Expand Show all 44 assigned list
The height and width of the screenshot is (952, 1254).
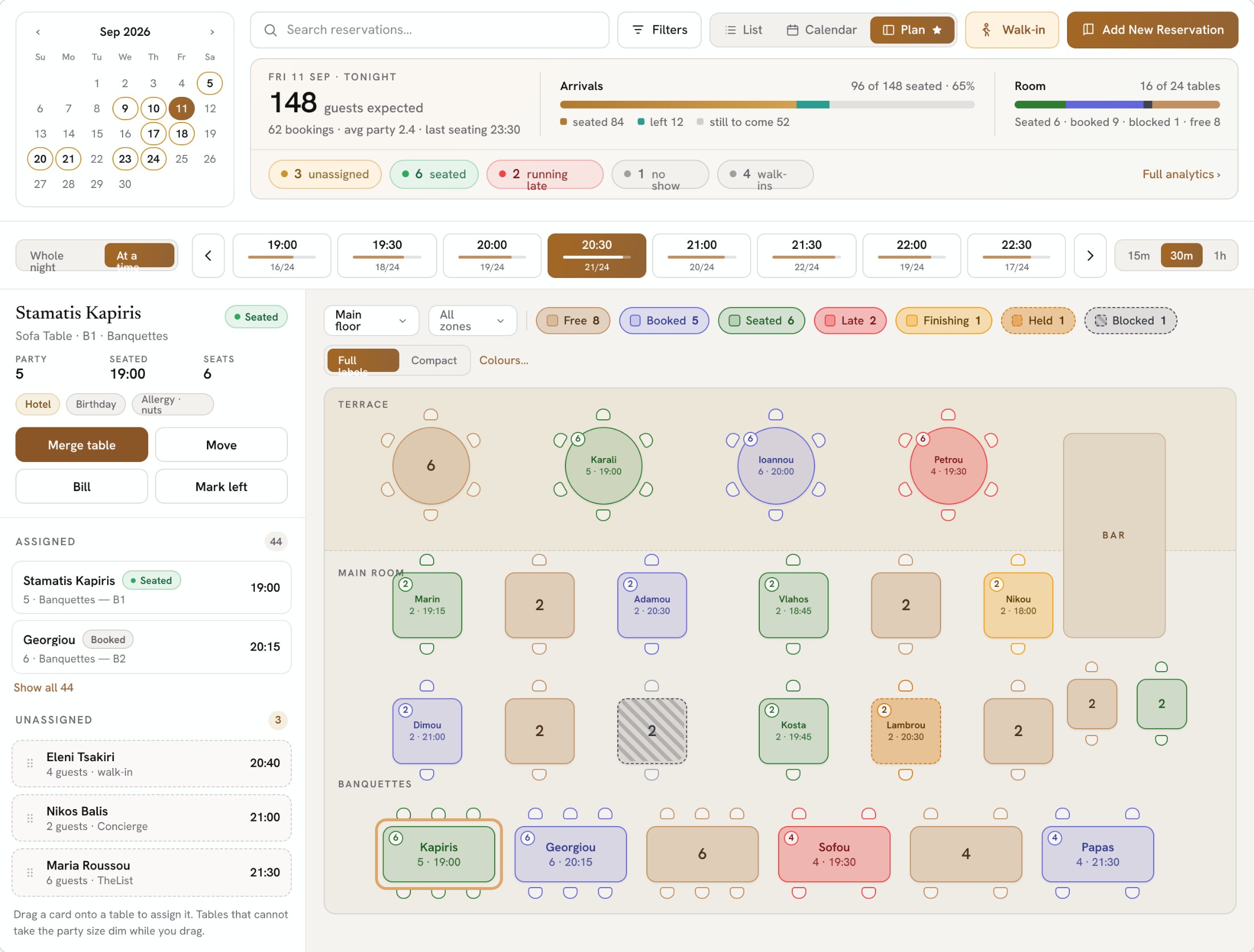tap(43, 688)
